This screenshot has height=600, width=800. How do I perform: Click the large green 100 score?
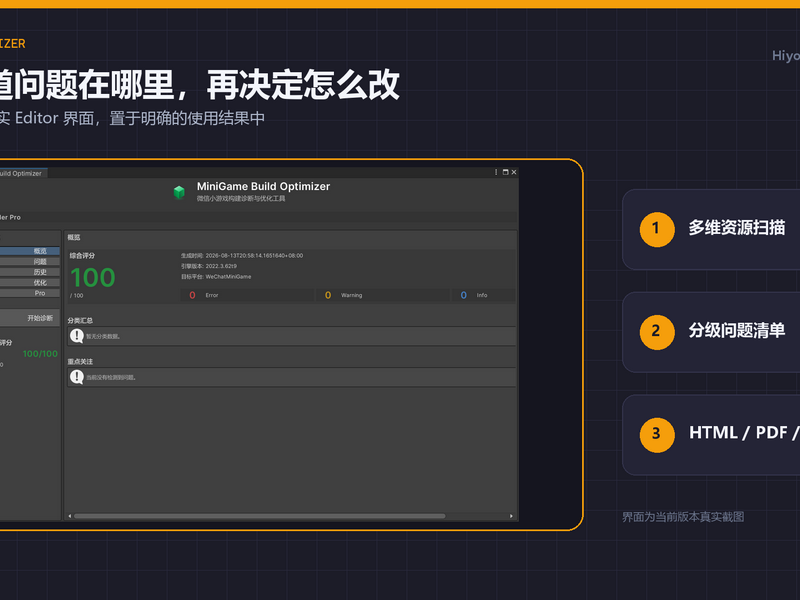coord(93,278)
